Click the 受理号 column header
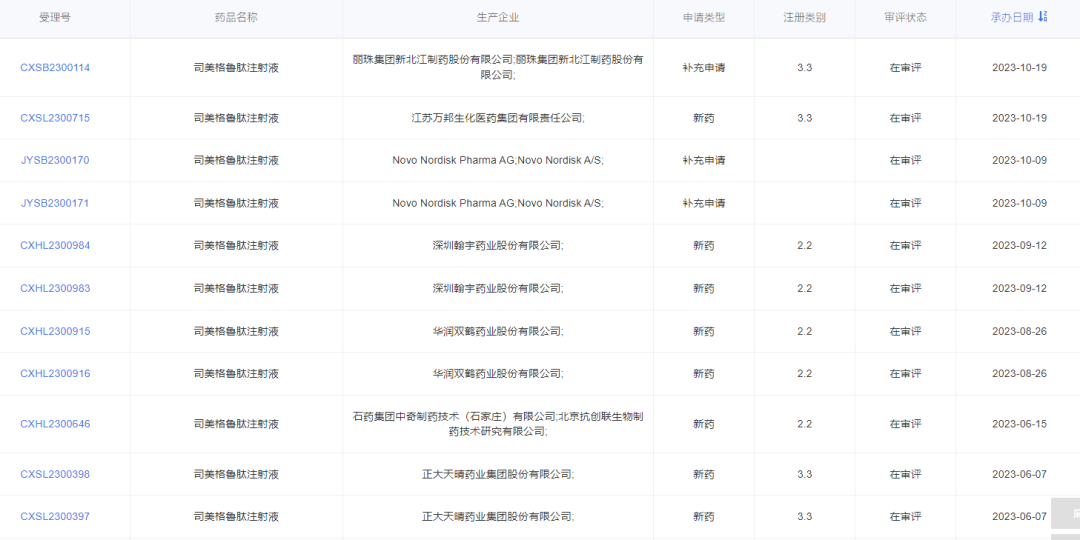 [54, 17]
